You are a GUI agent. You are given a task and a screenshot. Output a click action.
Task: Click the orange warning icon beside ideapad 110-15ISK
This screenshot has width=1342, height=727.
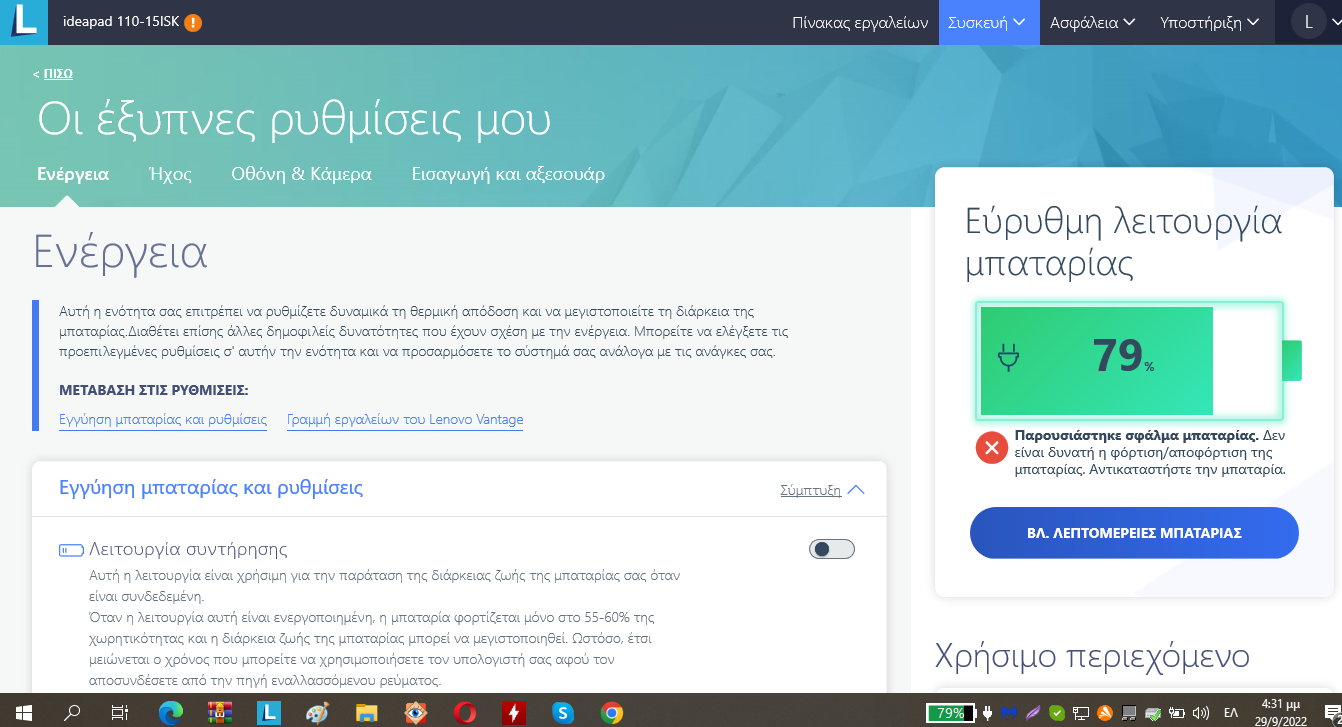click(x=193, y=22)
